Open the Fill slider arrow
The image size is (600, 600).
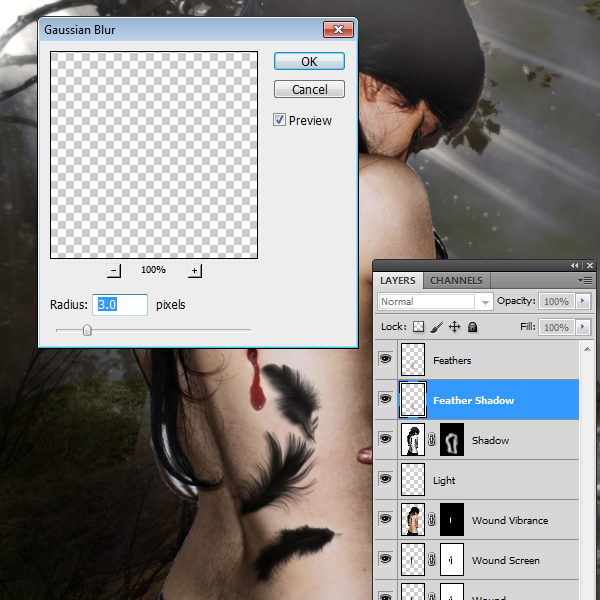pyautogui.click(x=583, y=327)
